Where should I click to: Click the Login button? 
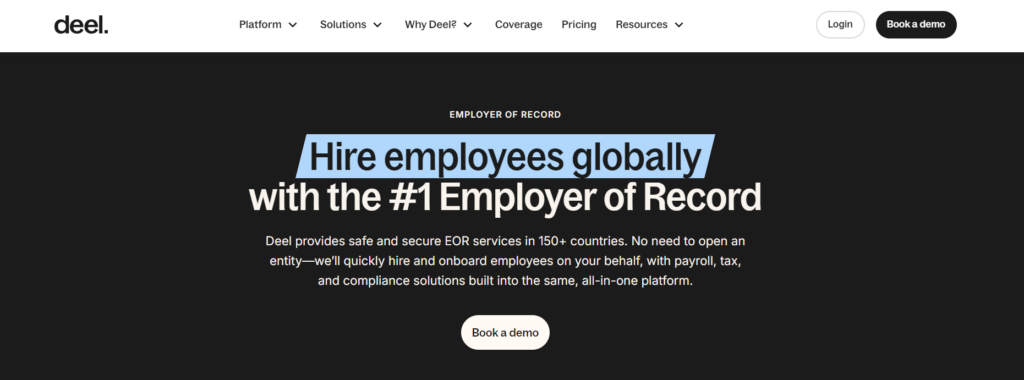pyautogui.click(x=840, y=25)
